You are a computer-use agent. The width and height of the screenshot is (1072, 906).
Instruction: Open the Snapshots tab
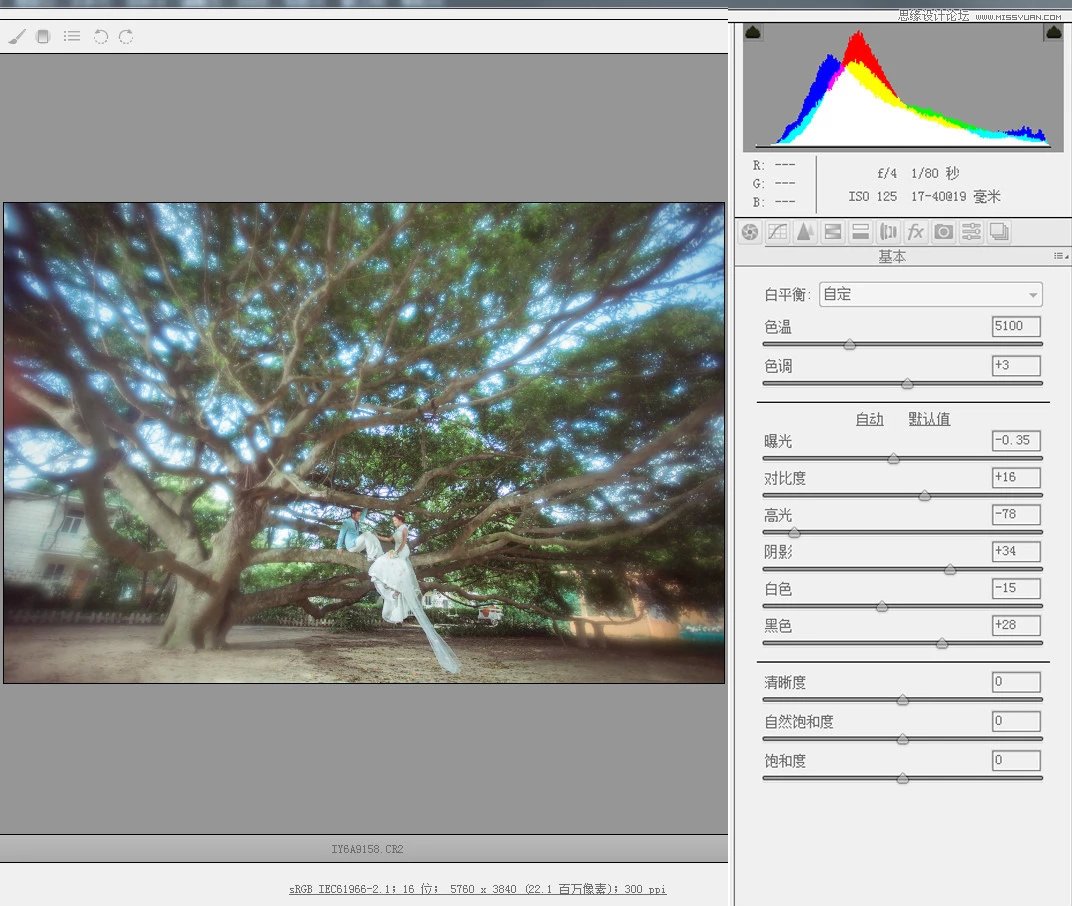[999, 232]
